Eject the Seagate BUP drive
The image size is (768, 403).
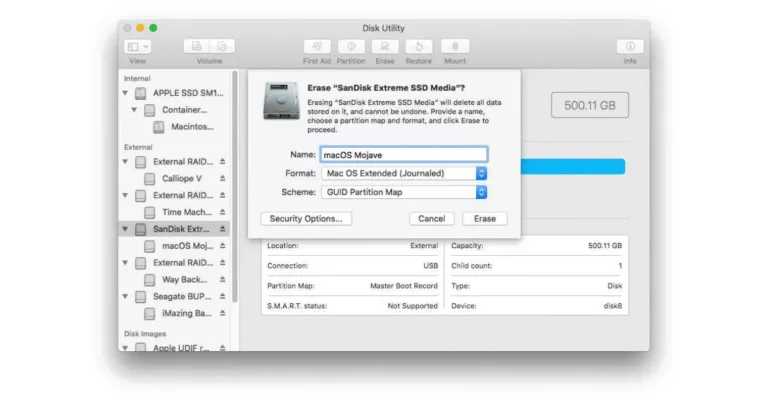223,297
